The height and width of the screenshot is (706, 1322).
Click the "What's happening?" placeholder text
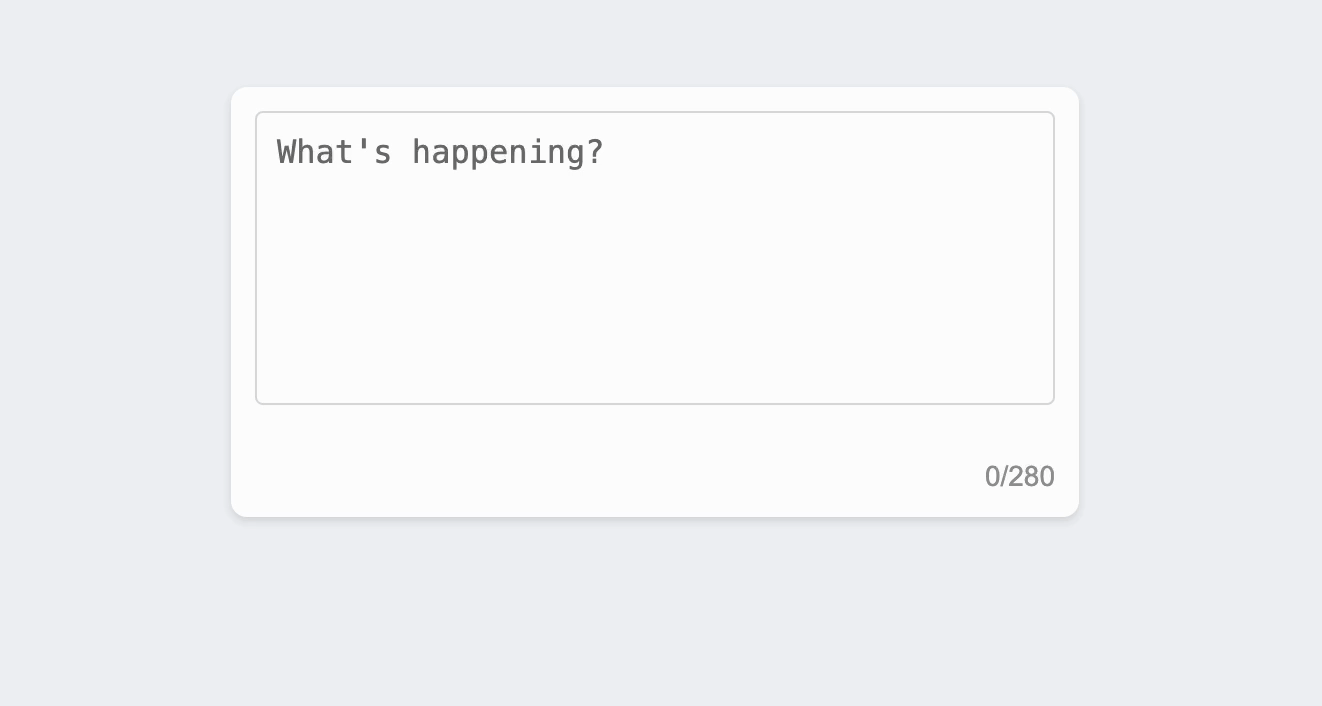(440, 152)
